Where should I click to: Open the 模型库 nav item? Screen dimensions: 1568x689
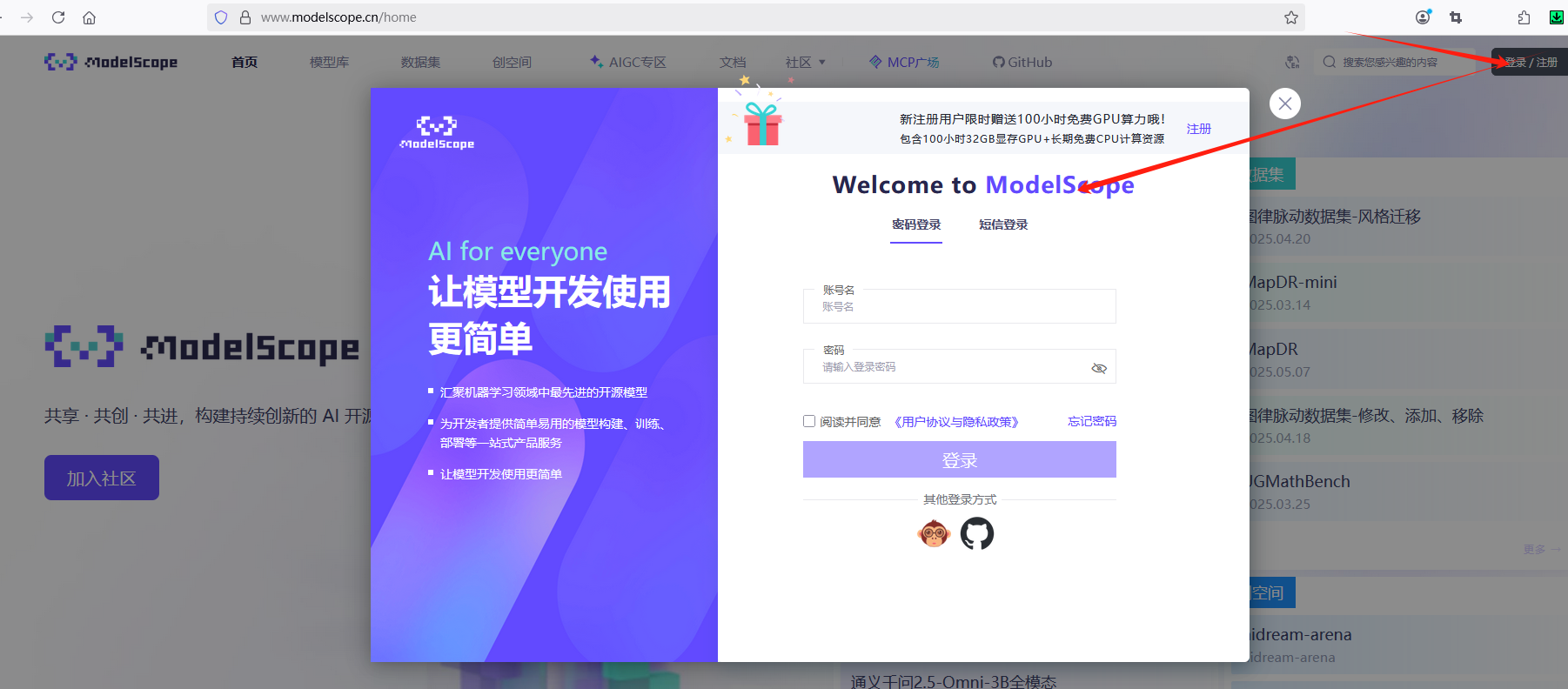tap(329, 63)
